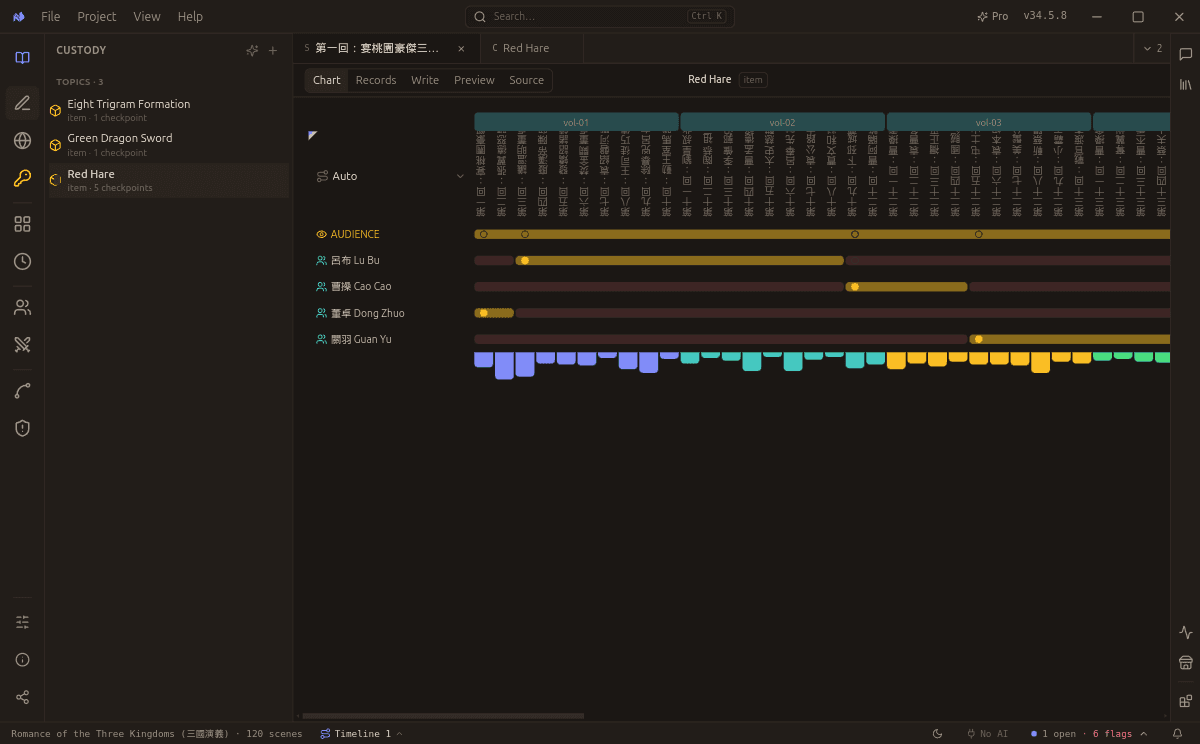The image size is (1200, 744).
Task: Open the Project menu
Action: (x=97, y=16)
